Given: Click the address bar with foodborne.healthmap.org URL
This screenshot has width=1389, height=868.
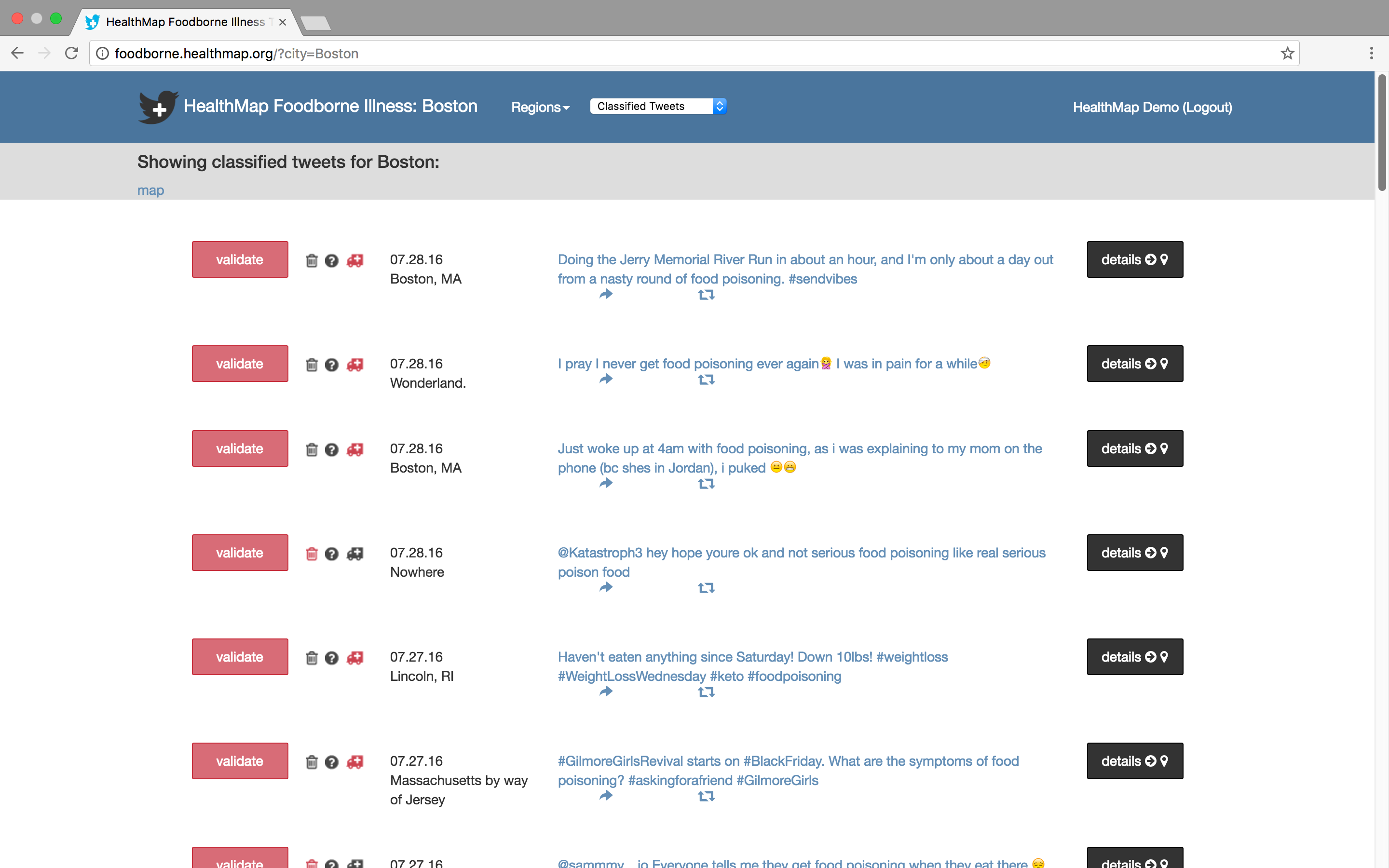Looking at the screenshot, I should click(694, 54).
